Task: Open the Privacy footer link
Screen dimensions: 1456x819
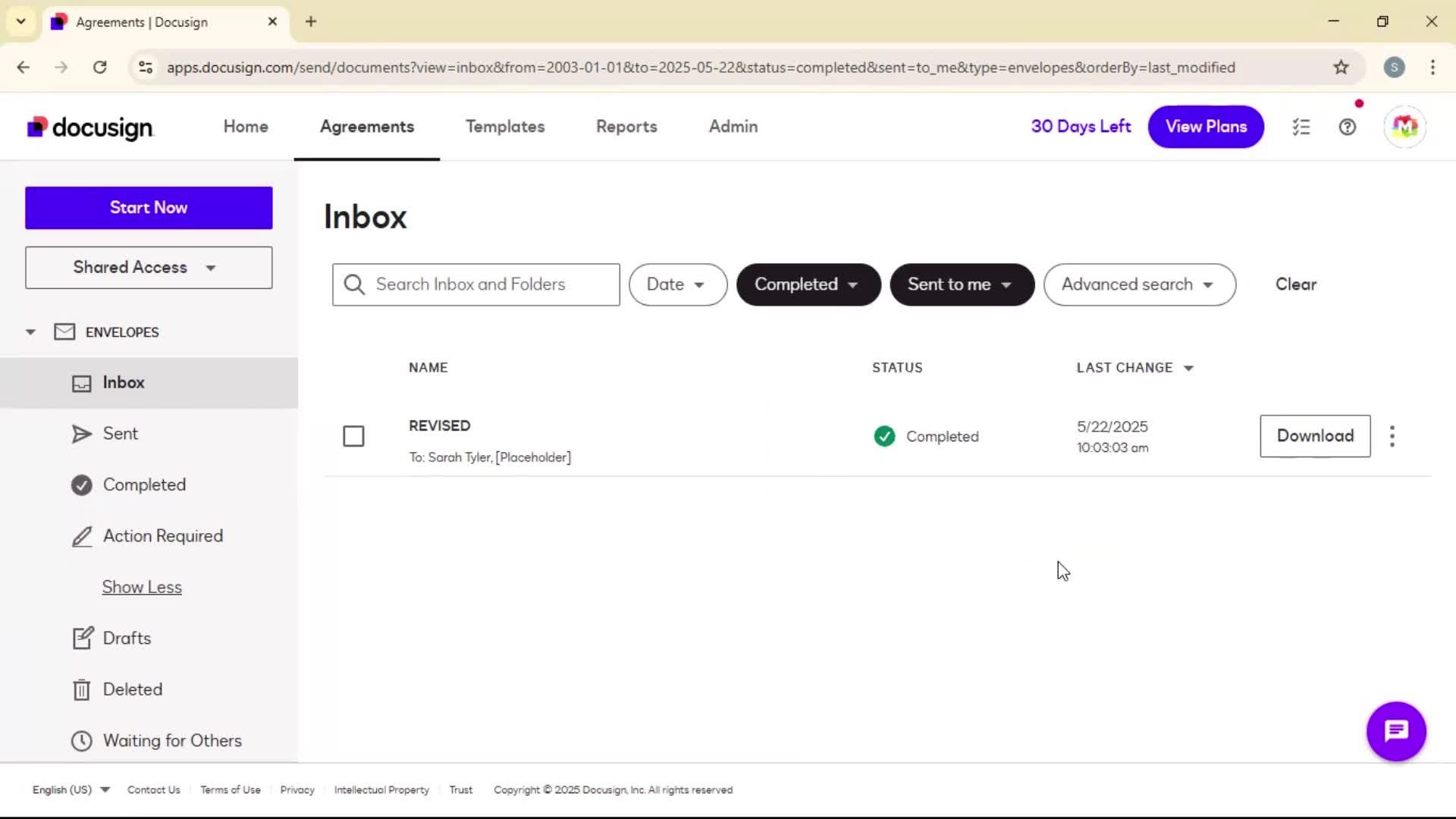Action: (297, 789)
